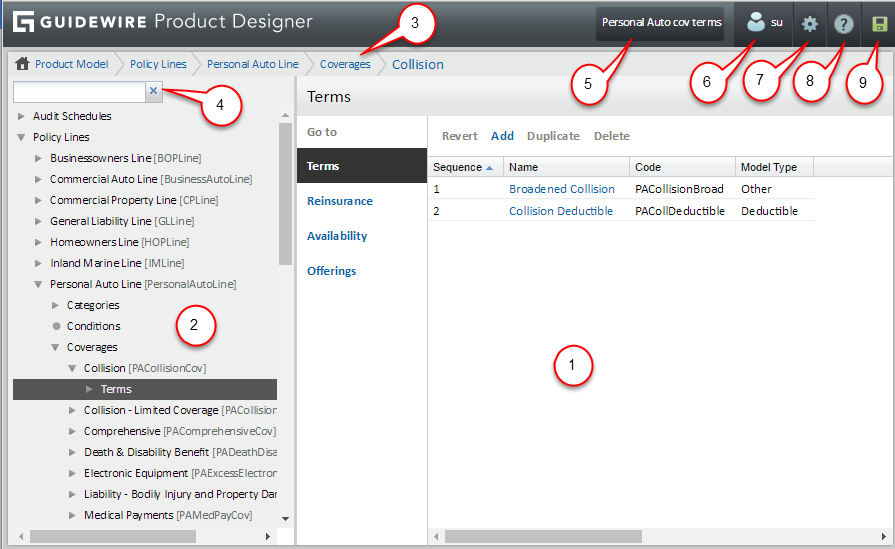Open the Broadened Collision term

tap(562, 189)
